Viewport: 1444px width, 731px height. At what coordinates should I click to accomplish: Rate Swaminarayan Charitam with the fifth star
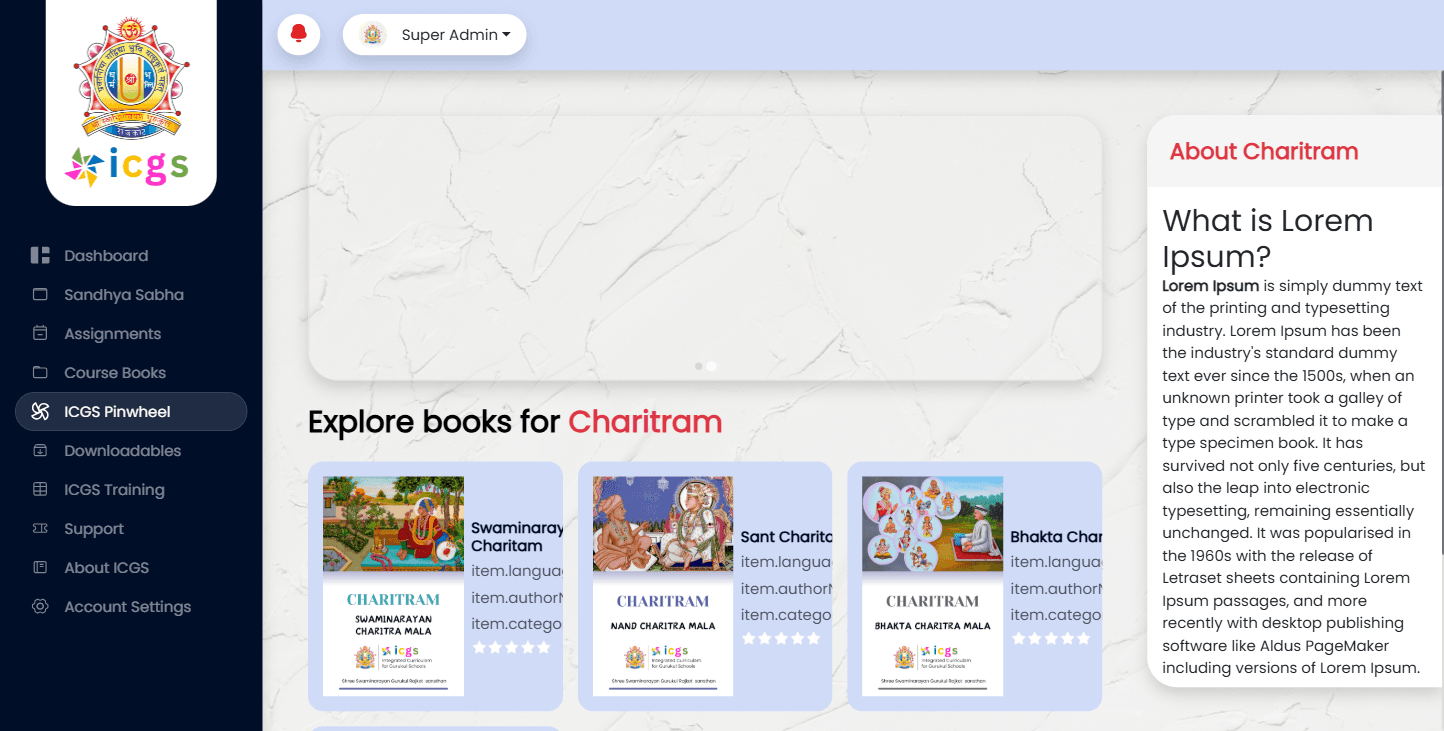pyautogui.click(x=544, y=647)
